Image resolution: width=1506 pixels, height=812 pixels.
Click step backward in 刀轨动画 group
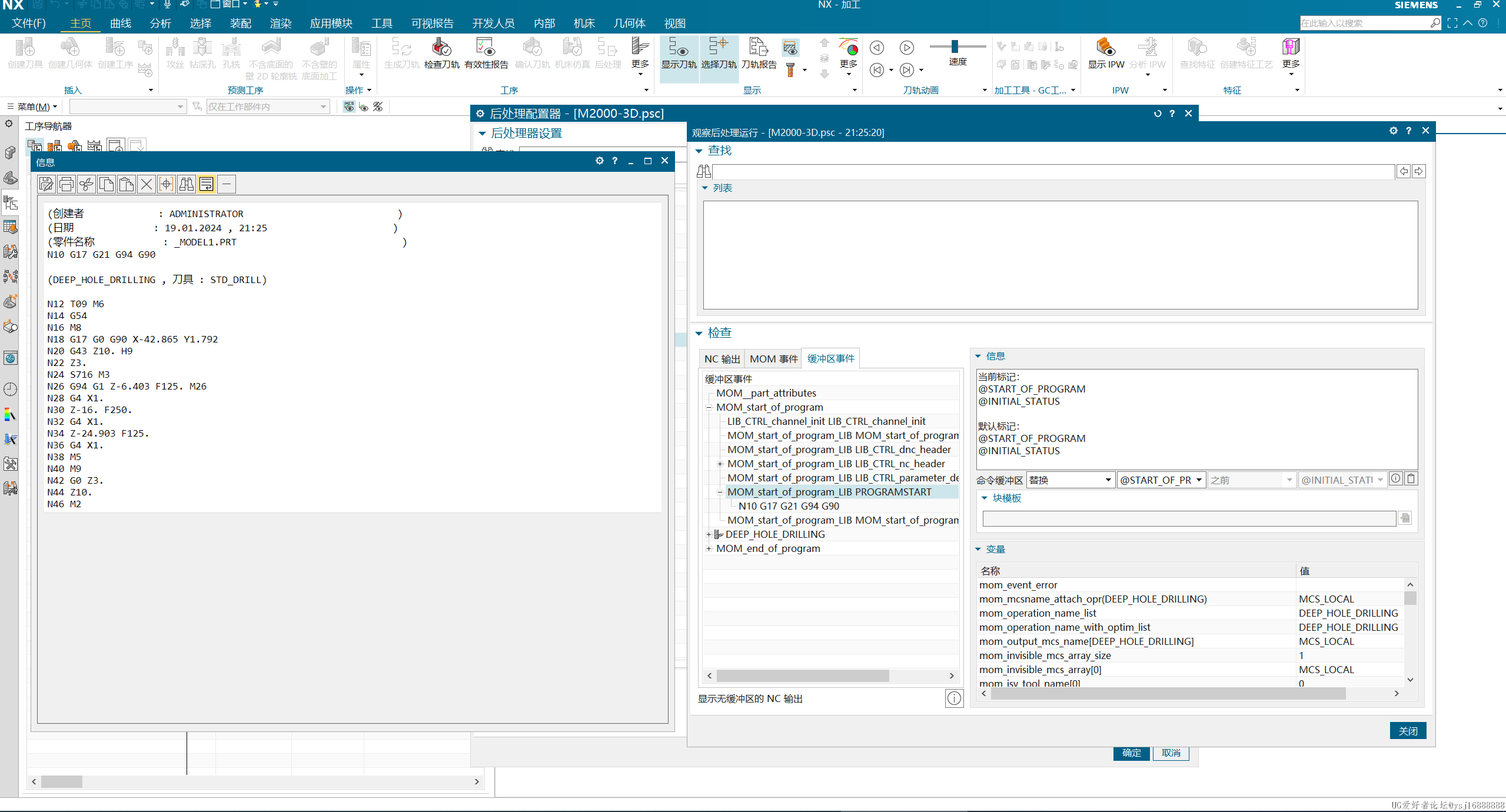(x=877, y=47)
